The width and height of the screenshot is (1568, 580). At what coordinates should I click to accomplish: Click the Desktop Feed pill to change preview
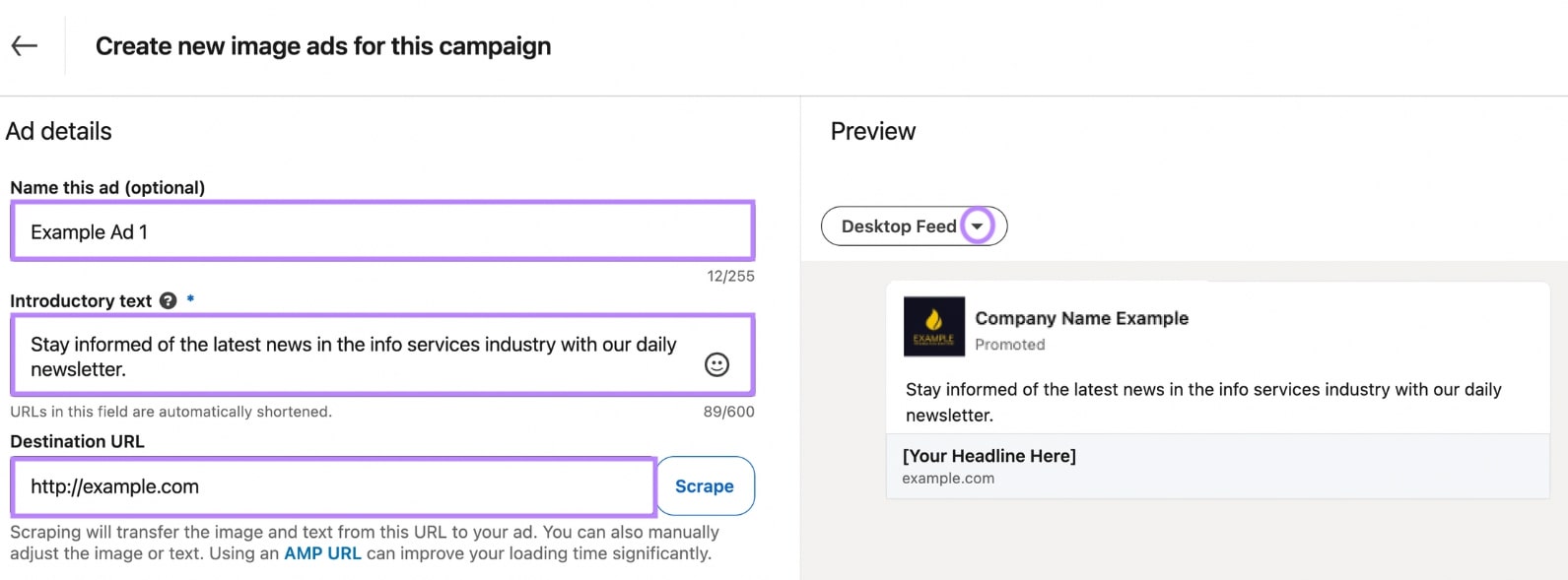[x=900, y=226]
